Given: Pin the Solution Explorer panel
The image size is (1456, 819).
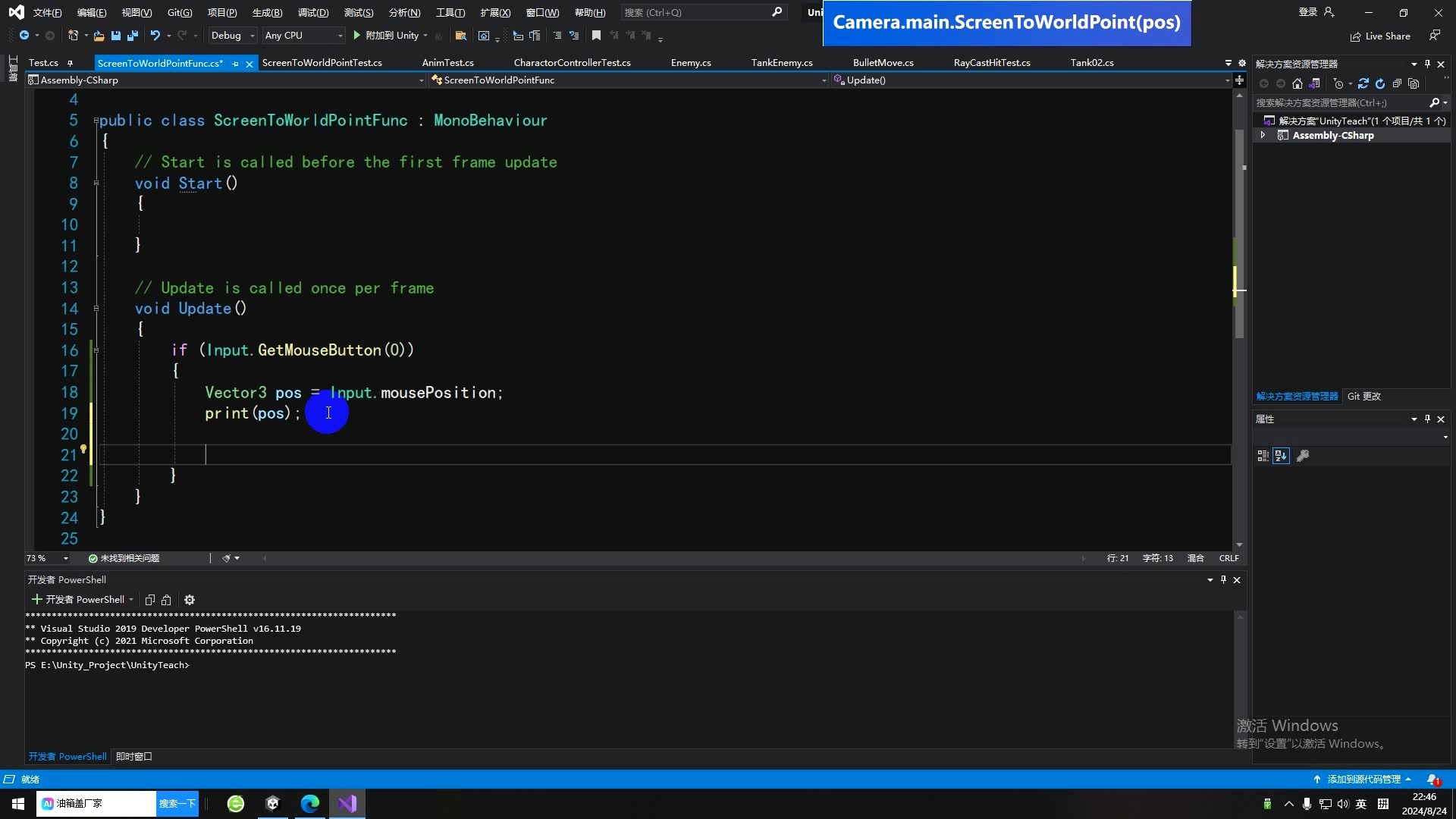Looking at the screenshot, I should tap(1427, 64).
